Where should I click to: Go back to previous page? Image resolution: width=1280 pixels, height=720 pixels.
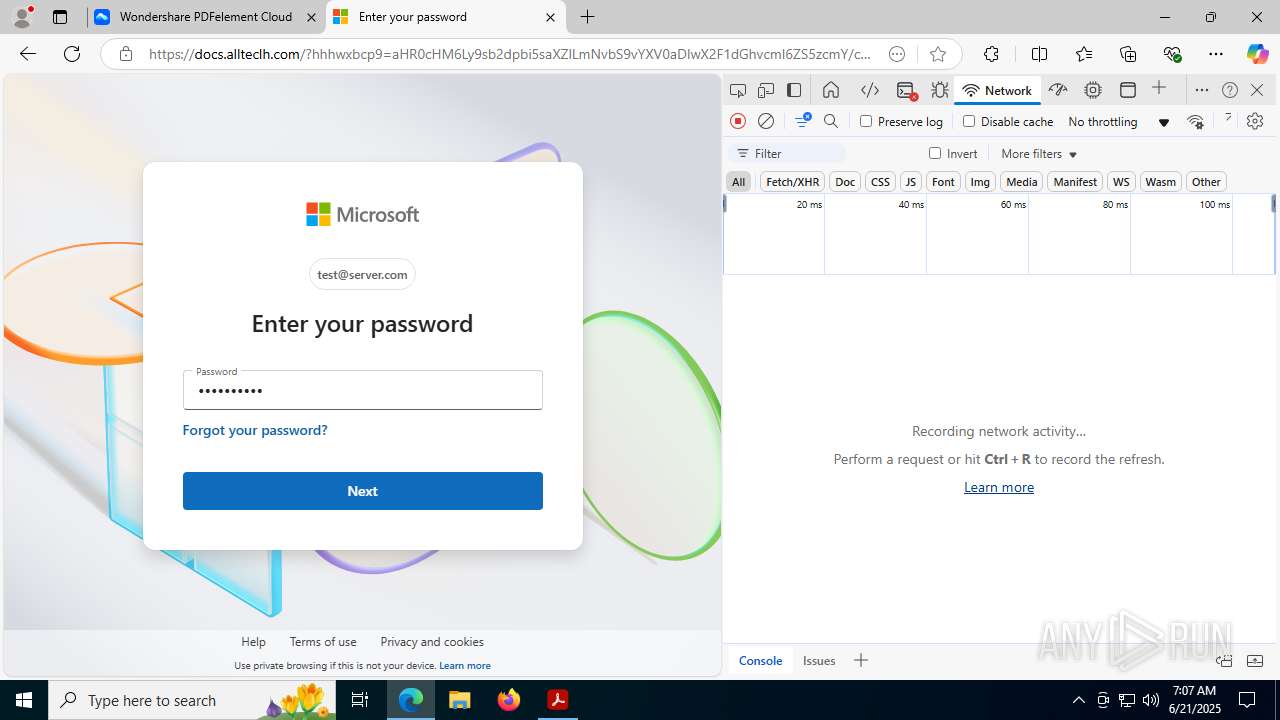point(28,54)
